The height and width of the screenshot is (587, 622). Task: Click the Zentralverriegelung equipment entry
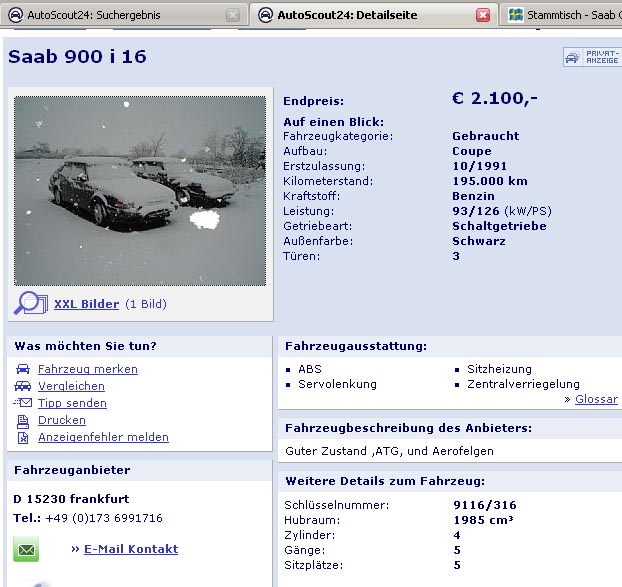523,384
